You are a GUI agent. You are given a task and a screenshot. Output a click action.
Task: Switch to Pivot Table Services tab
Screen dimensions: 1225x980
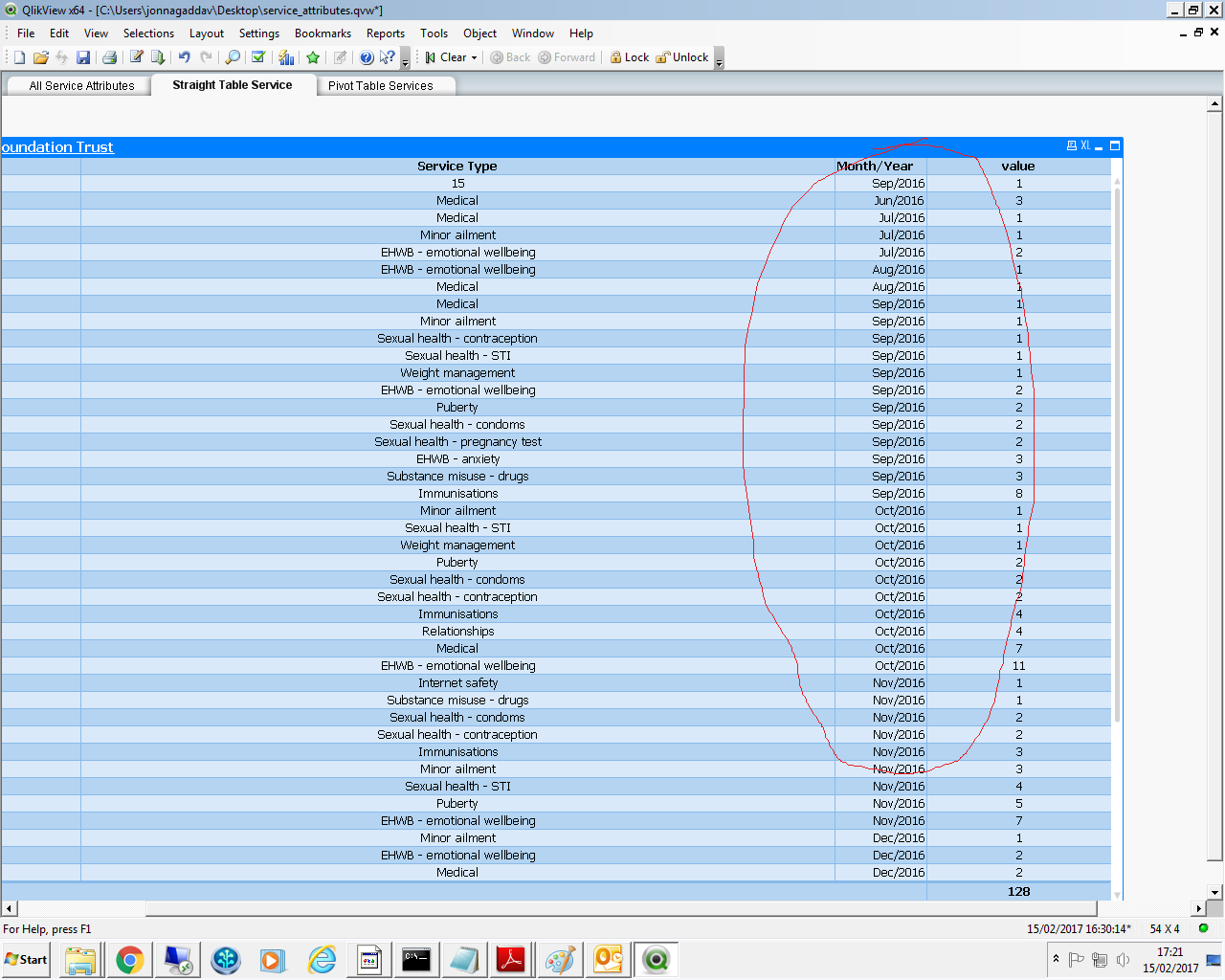click(x=381, y=85)
